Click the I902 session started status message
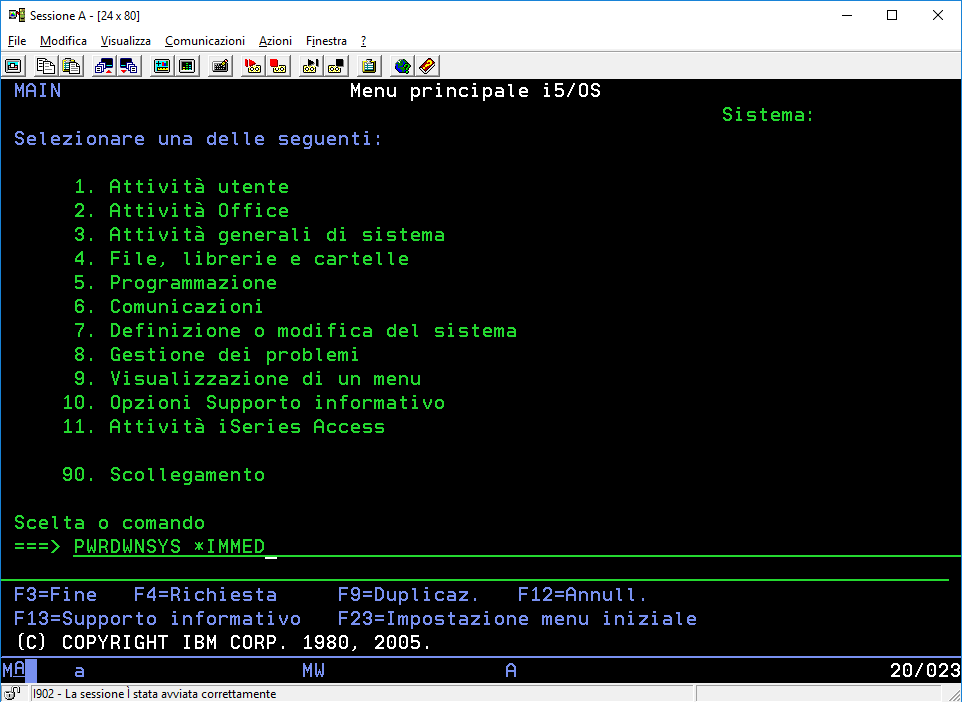Image resolution: width=963 pixels, height=702 pixels. coord(154,694)
